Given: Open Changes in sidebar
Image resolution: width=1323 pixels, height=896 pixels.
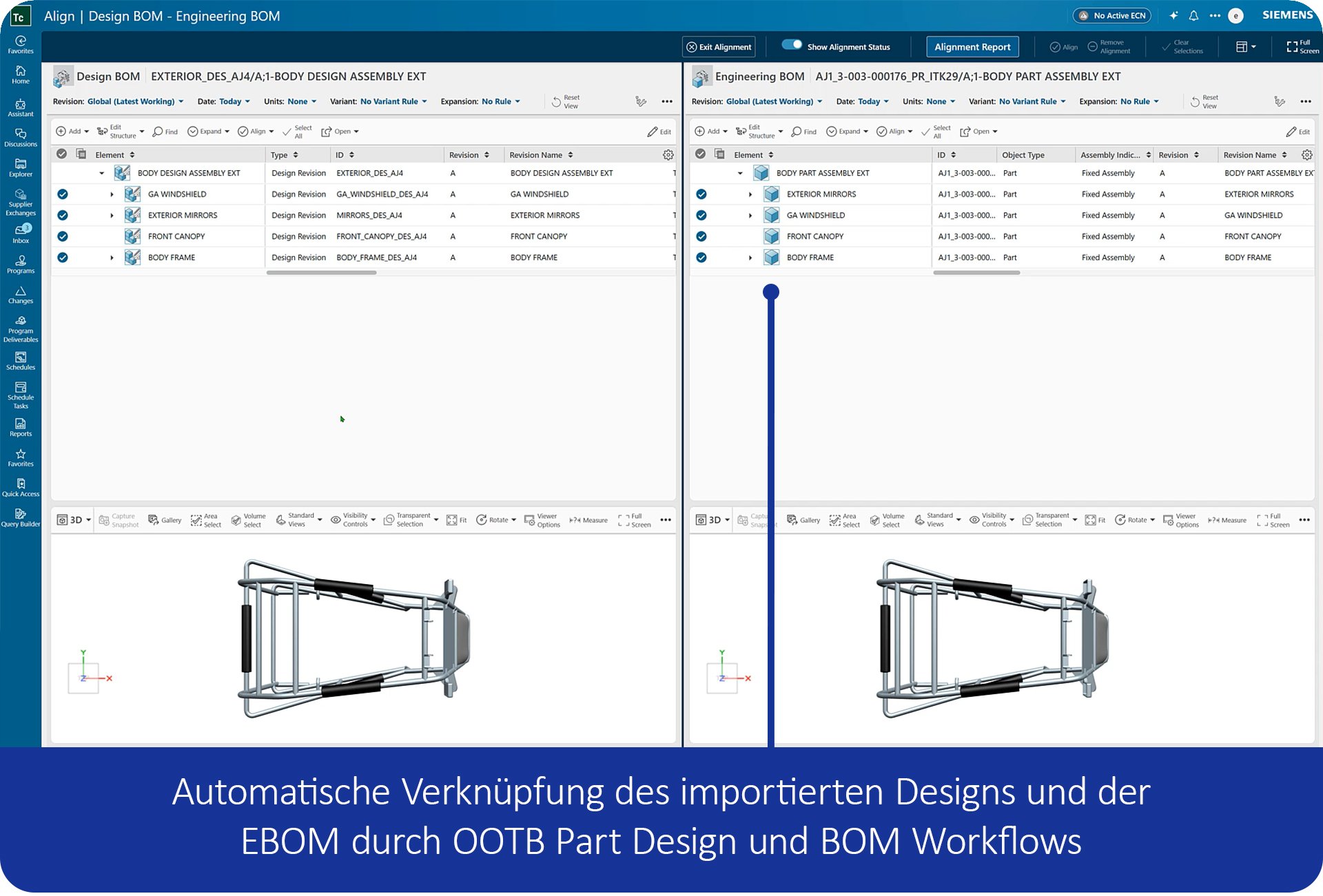Looking at the screenshot, I should (21, 295).
